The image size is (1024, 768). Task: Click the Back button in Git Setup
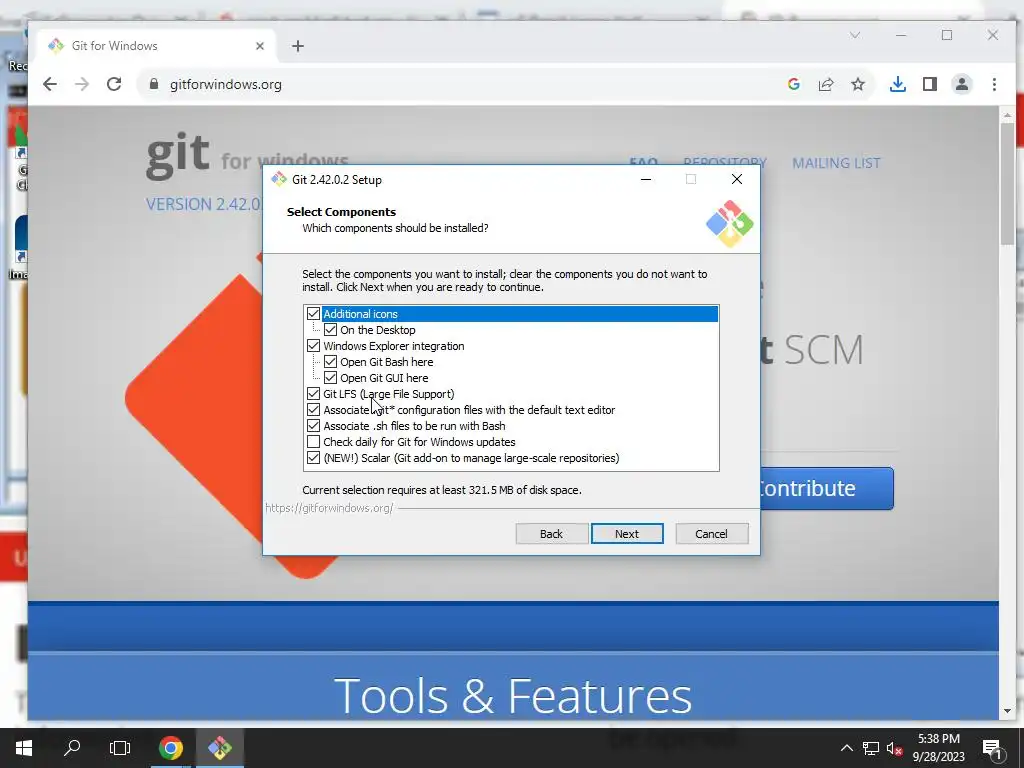pyautogui.click(x=551, y=534)
